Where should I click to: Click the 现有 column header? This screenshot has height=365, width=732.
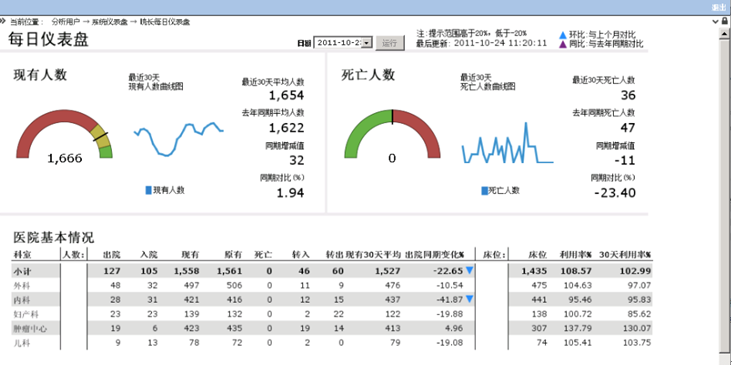[190, 255]
